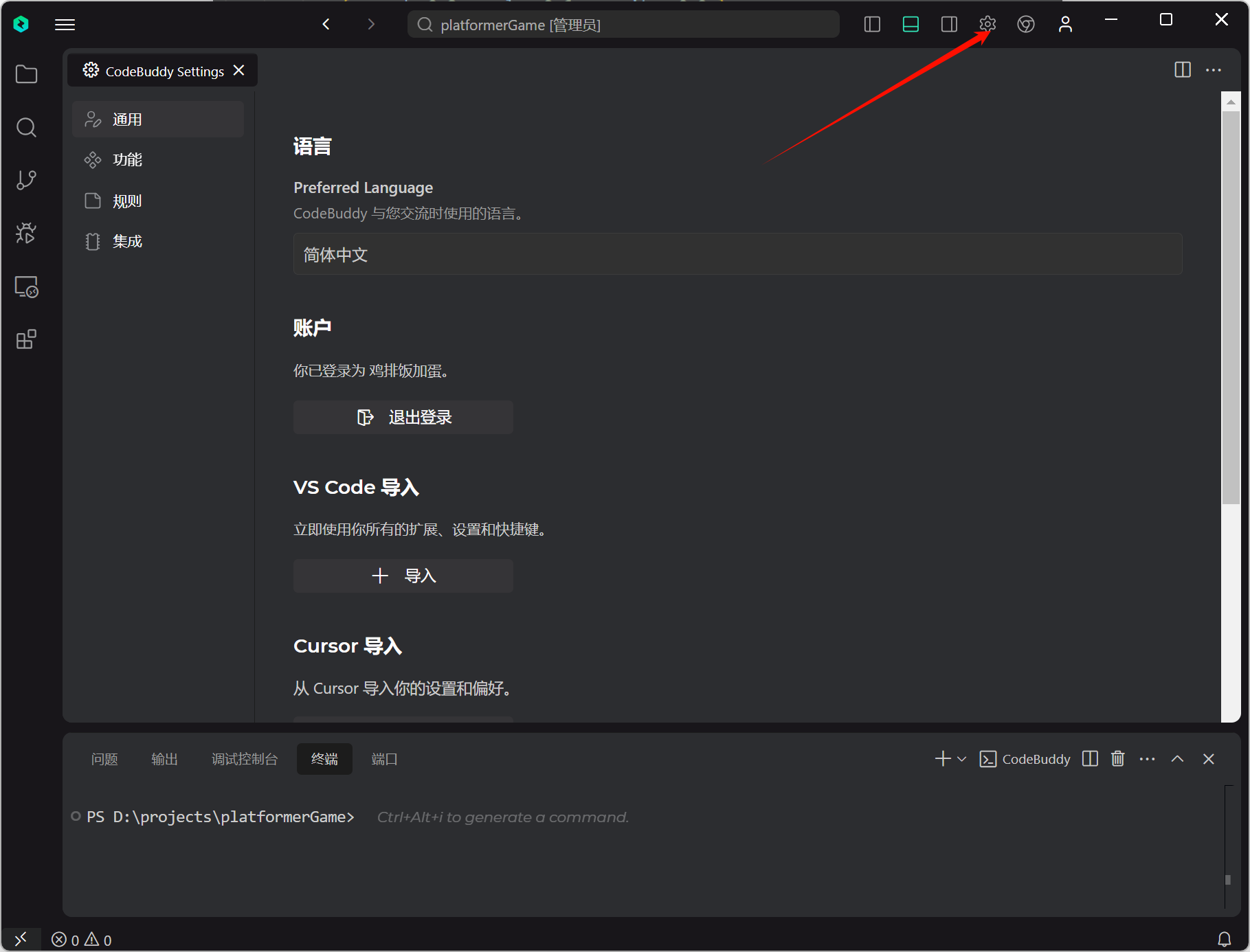
Task: Split the terminal pane
Action: click(x=1090, y=759)
